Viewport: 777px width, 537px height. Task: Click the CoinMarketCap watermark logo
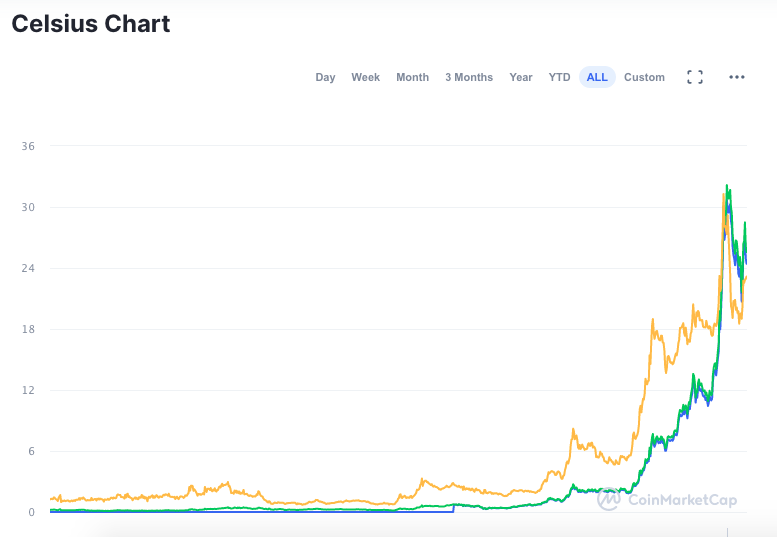click(609, 499)
